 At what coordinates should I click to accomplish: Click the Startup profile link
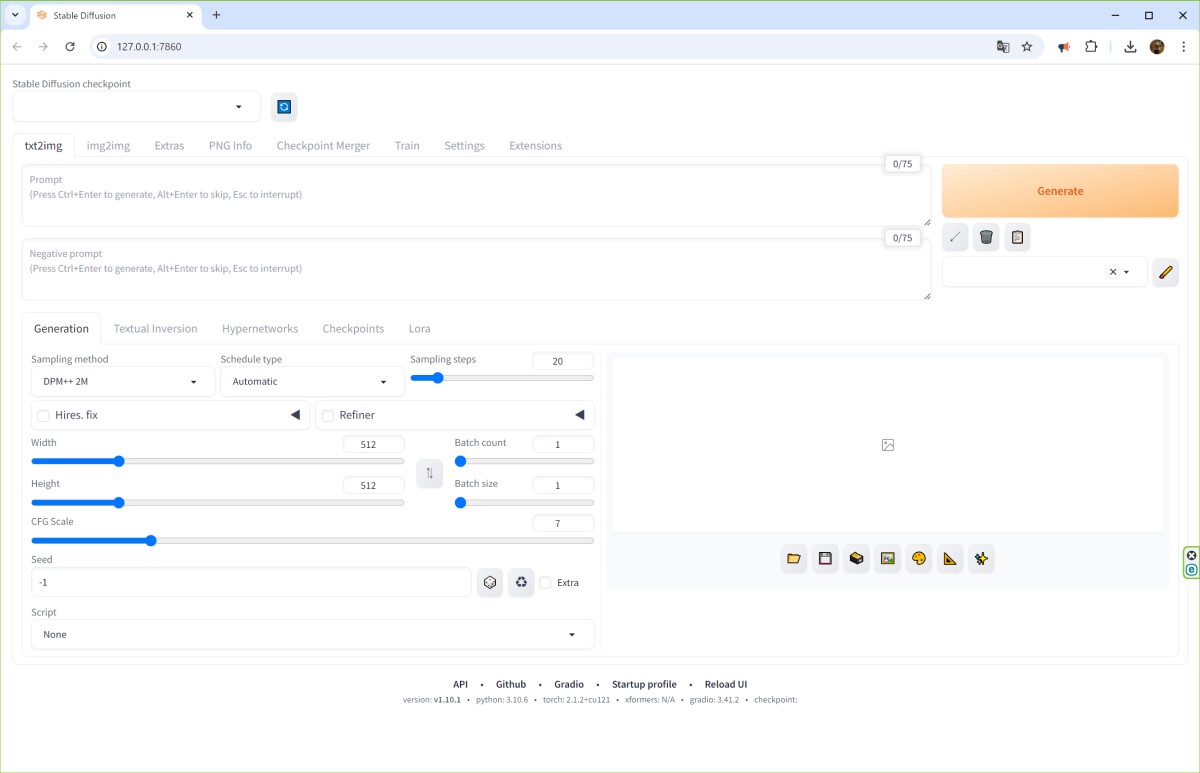(x=644, y=685)
